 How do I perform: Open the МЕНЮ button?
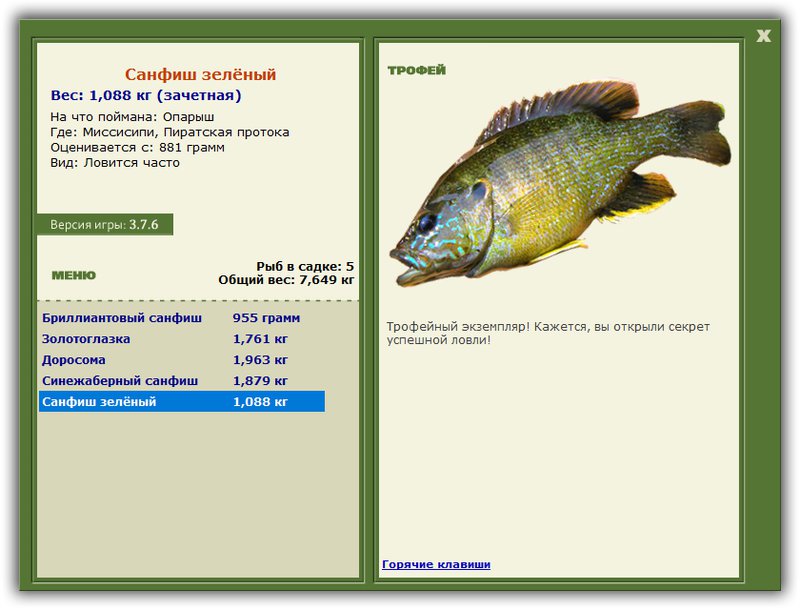[x=73, y=275]
